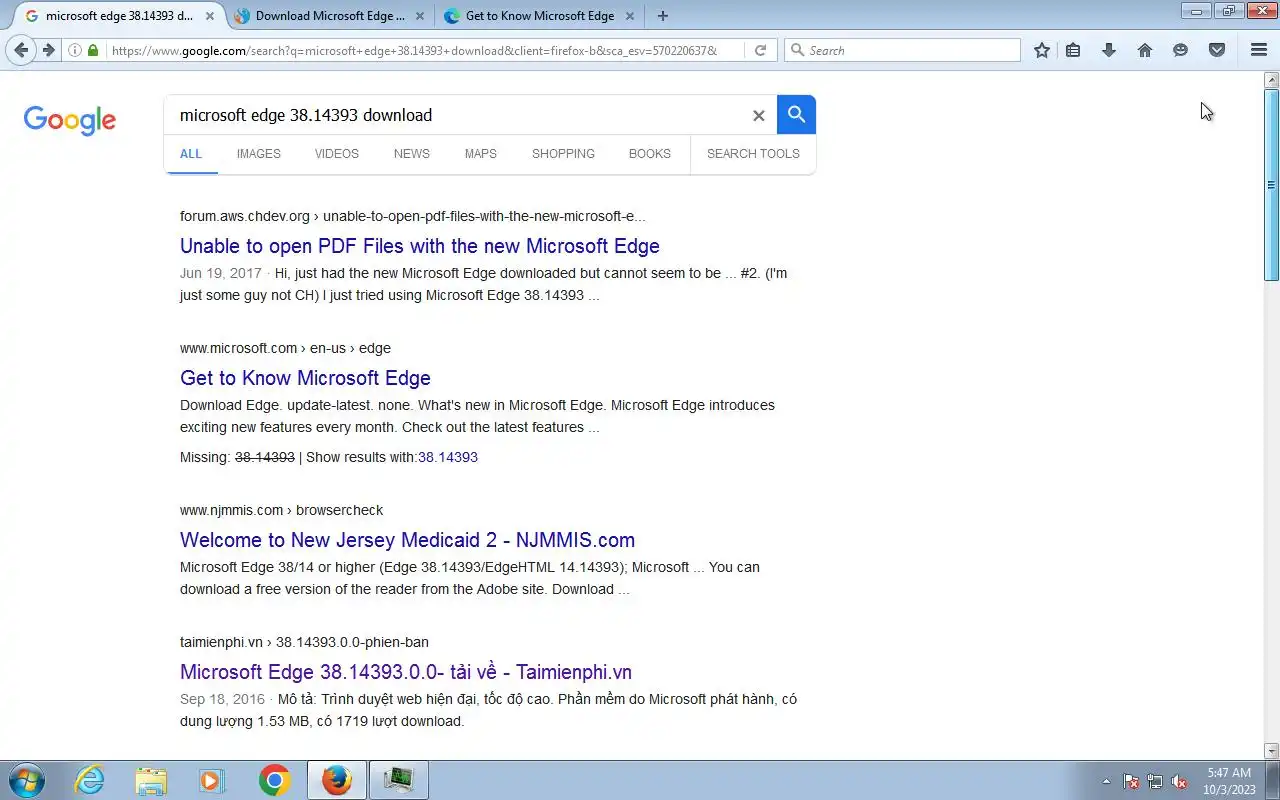This screenshot has width=1280, height=800.
Task: Open 'Get to Know Microsoft Edge' result
Action: 305,378
